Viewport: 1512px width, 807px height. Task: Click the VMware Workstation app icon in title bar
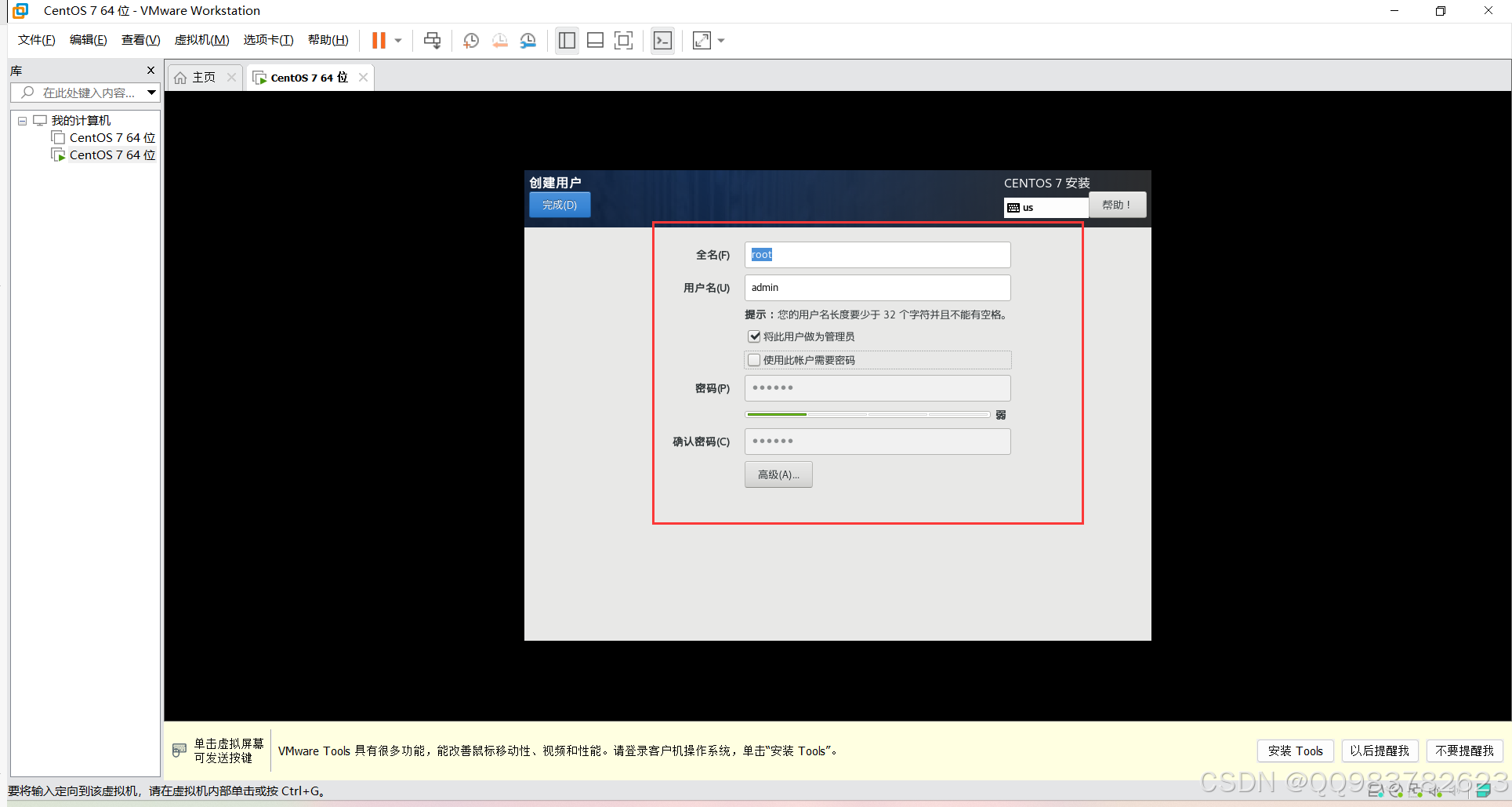[20, 11]
